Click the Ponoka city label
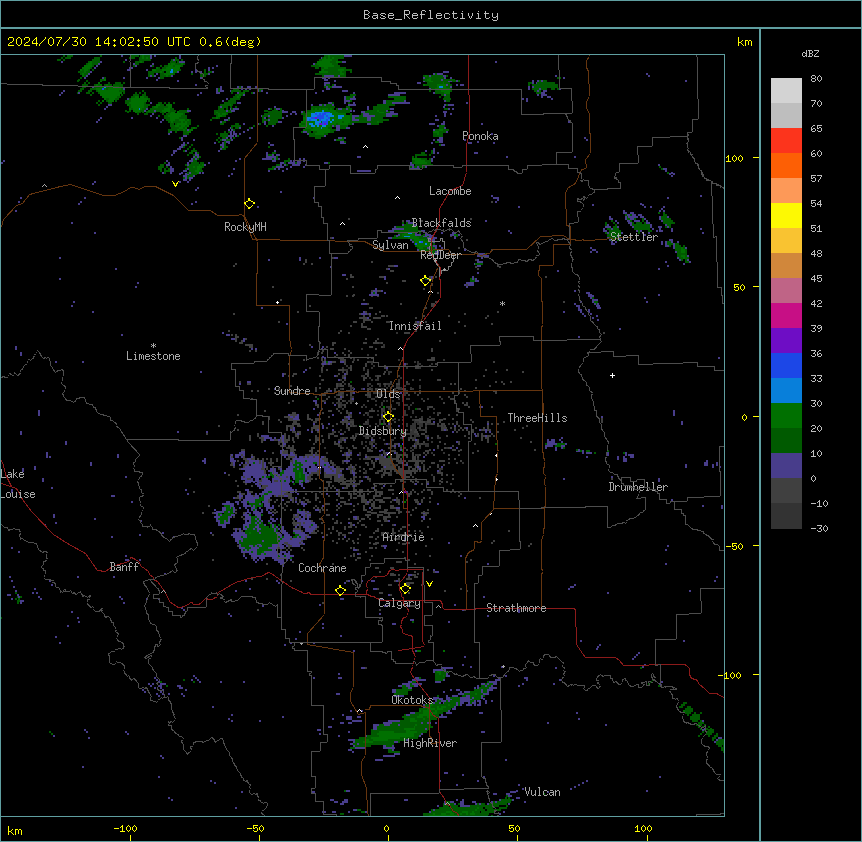Image resolution: width=862 pixels, height=842 pixels. [x=480, y=136]
